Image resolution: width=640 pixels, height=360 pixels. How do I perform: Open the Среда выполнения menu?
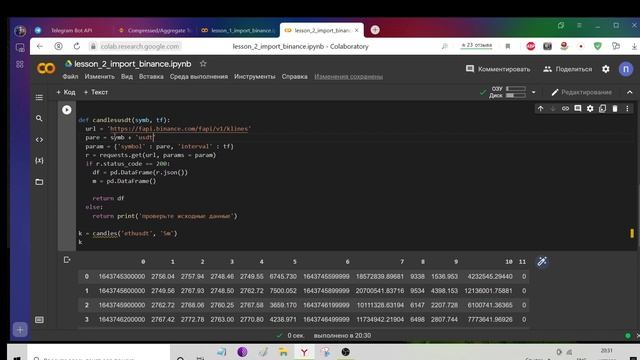tap(199, 76)
